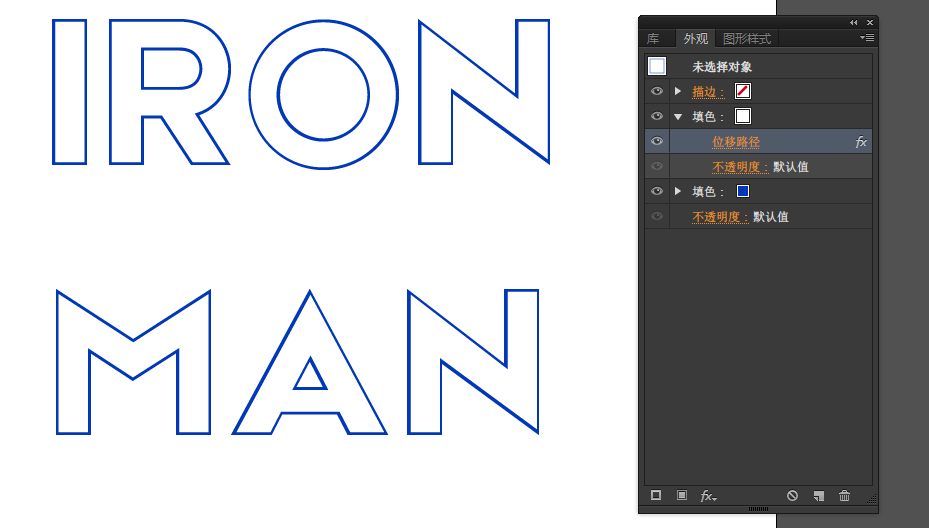Open the add new effect fx menu
Image resolution: width=929 pixels, height=528 pixels.
click(x=708, y=496)
